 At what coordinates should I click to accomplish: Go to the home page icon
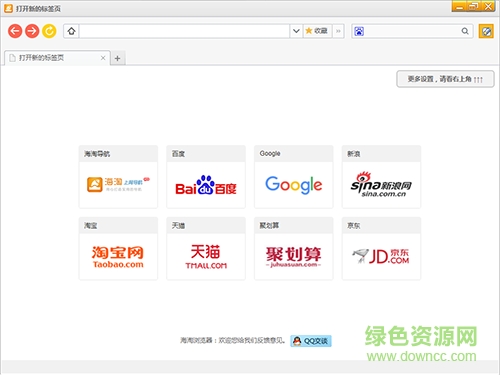click(x=71, y=31)
